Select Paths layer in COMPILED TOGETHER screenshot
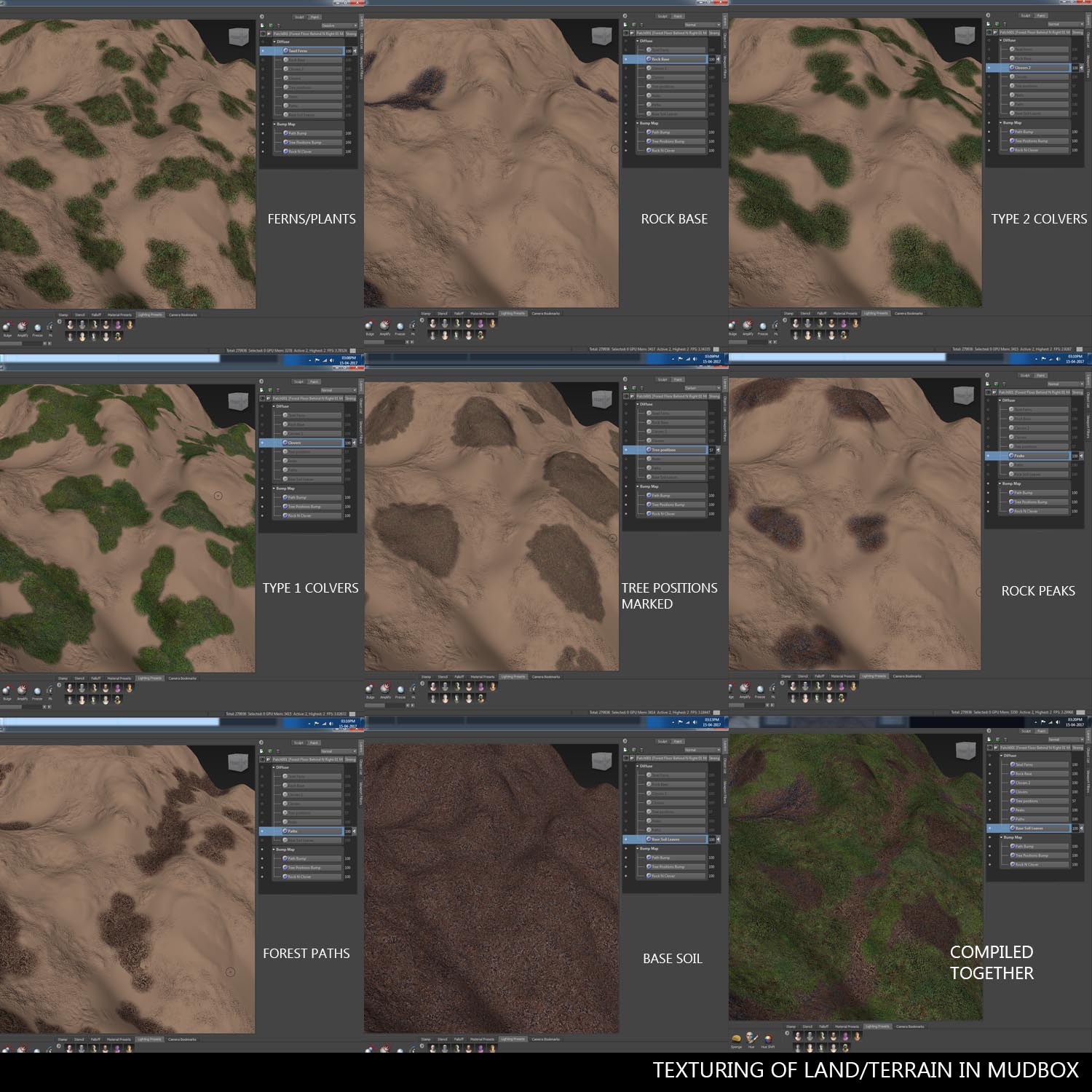Screen dimensions: 1092x1092 (x=1039, y=820)
